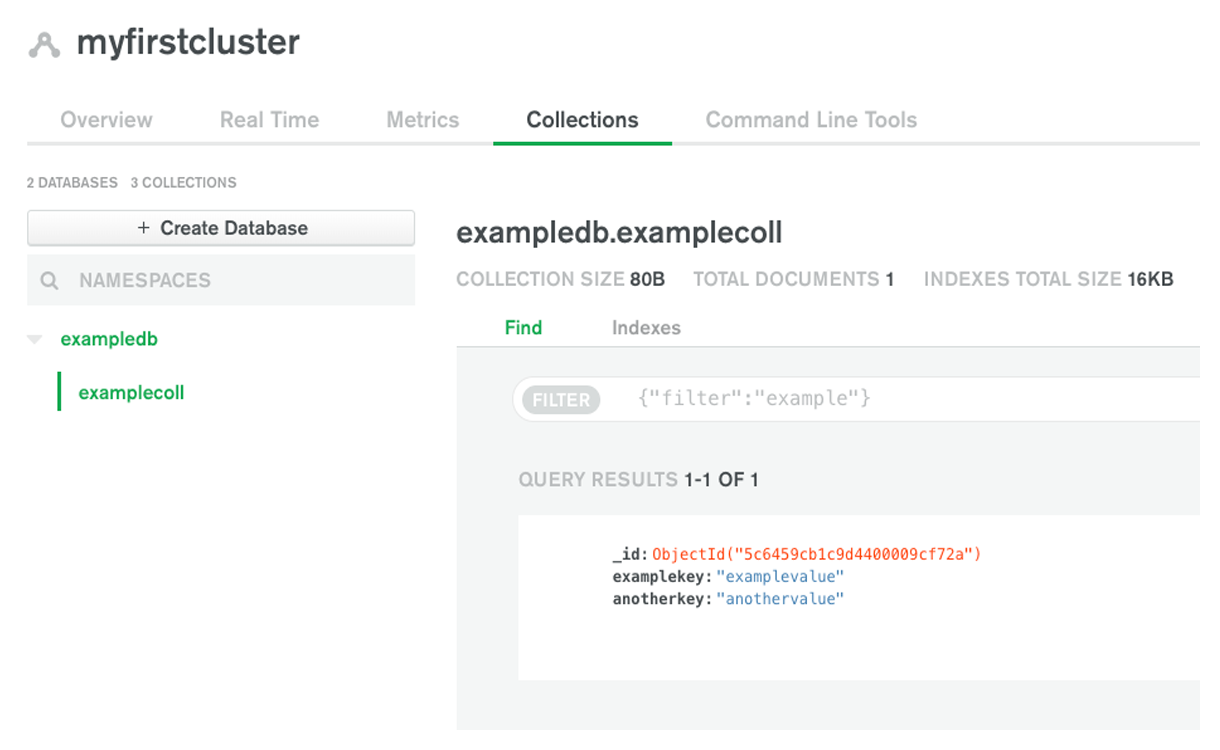Collapse the exampledb database tree
Viewport: 1220px width, 750px height.
tap(35, 340)
